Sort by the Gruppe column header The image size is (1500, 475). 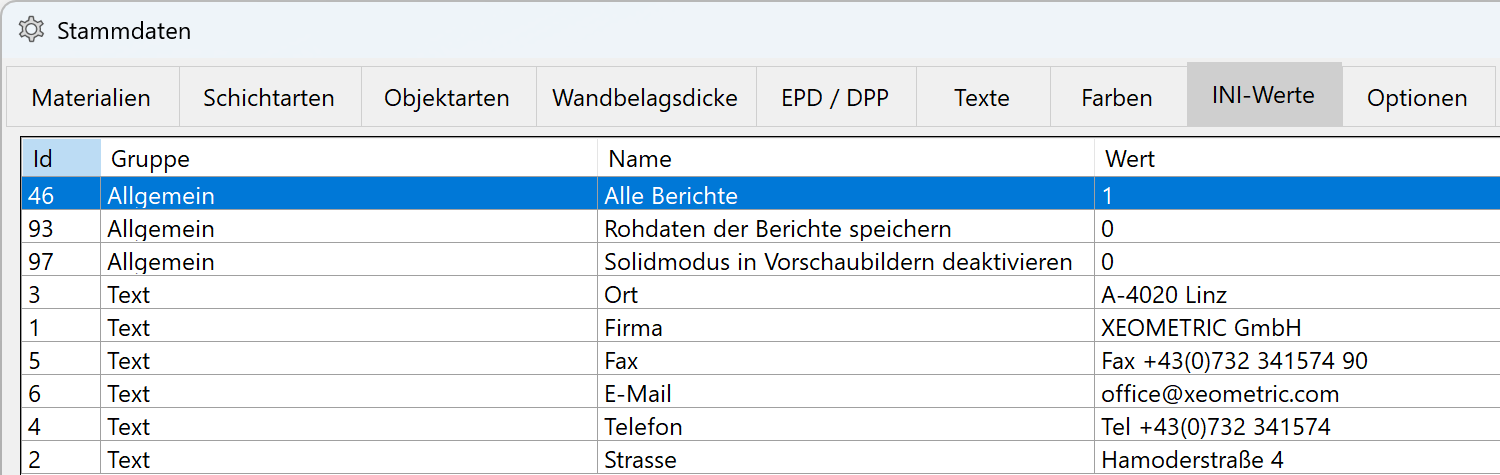tap(349, 158)
